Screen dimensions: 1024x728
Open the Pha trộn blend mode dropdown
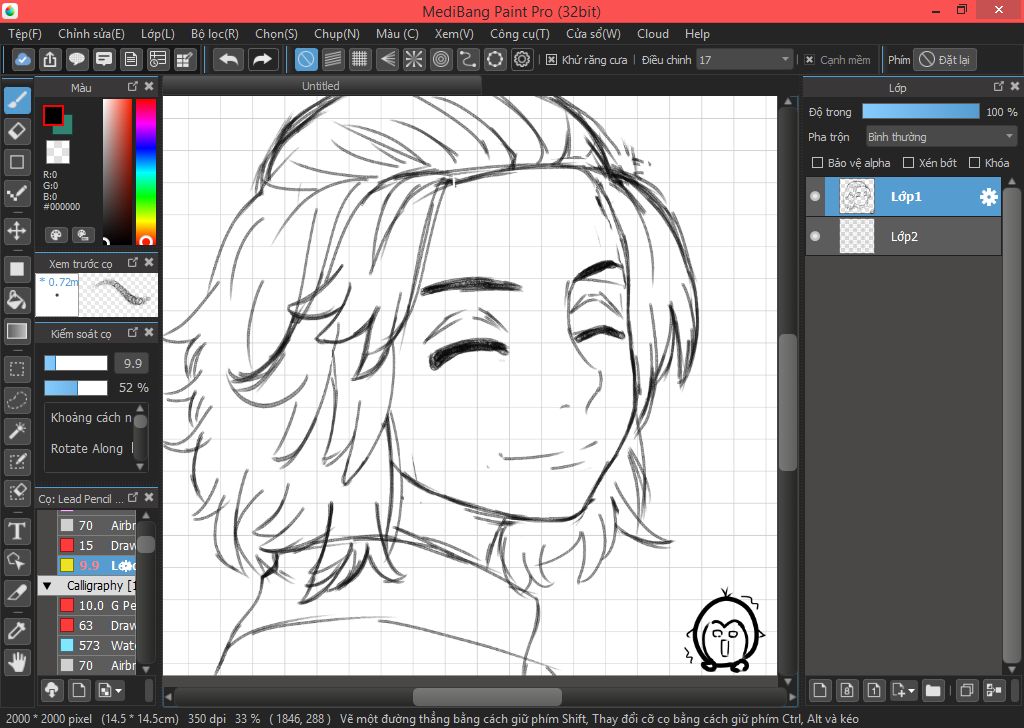point(940,137)
